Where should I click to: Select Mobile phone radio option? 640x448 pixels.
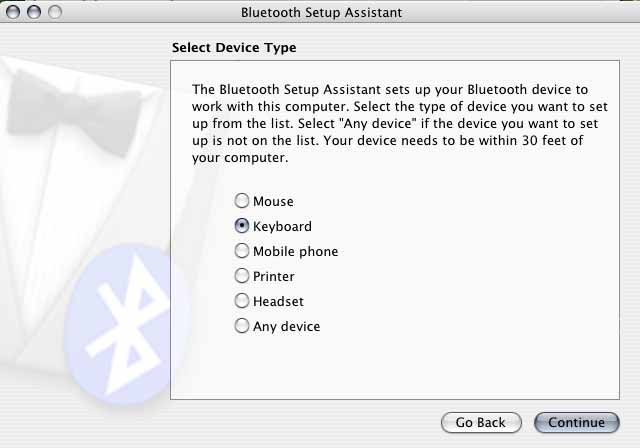[x=242, y=251]
